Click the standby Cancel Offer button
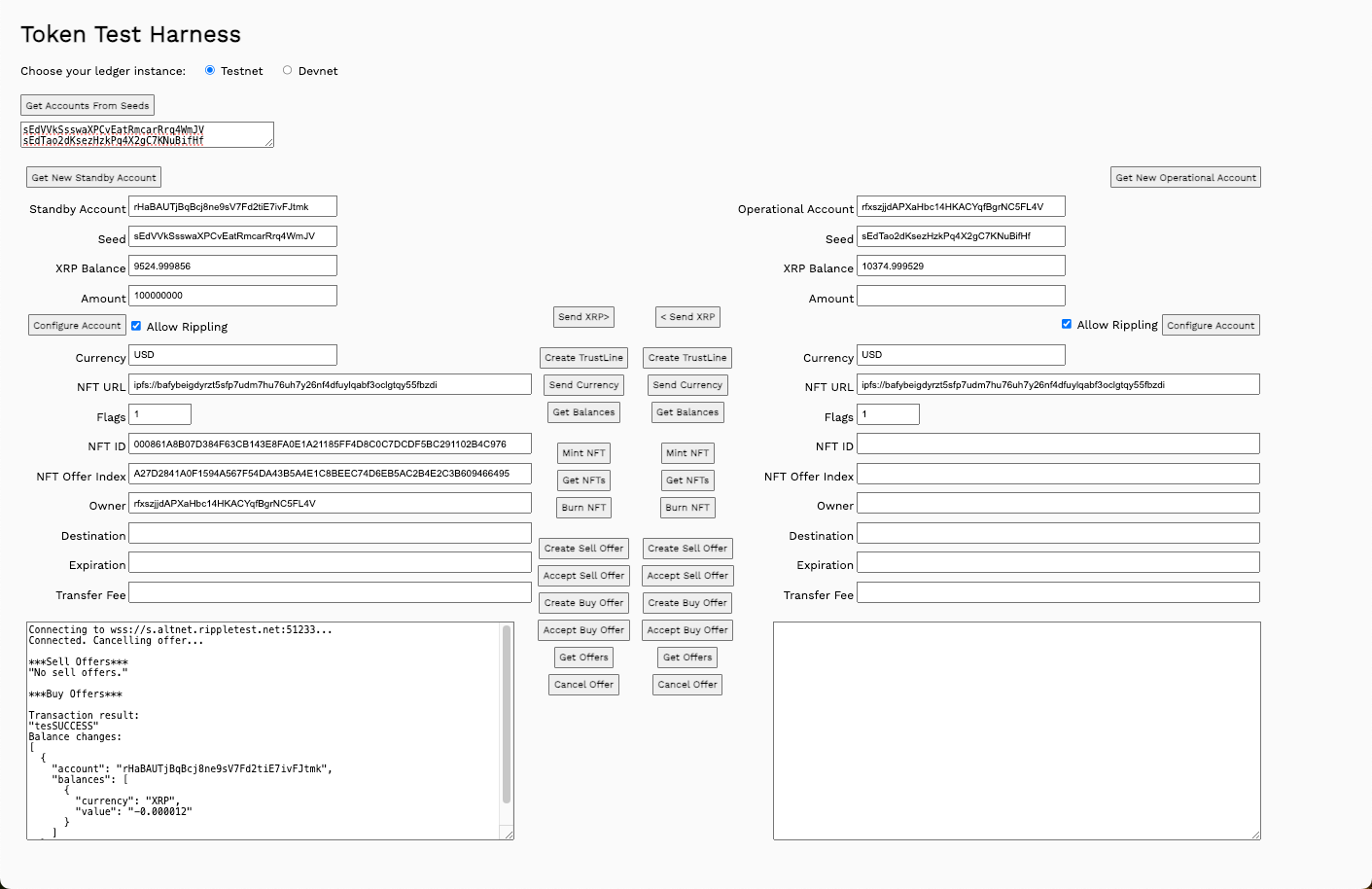Viewport: 1372px width, 889px height. [x=583, y=685]
